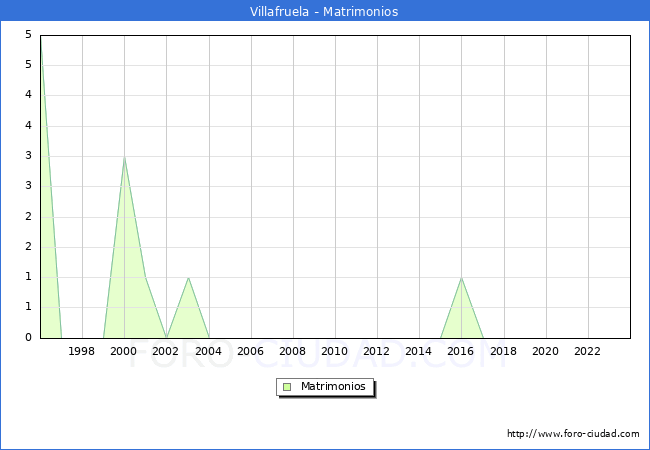Open the foro-ciudad.com URL link

573,434
